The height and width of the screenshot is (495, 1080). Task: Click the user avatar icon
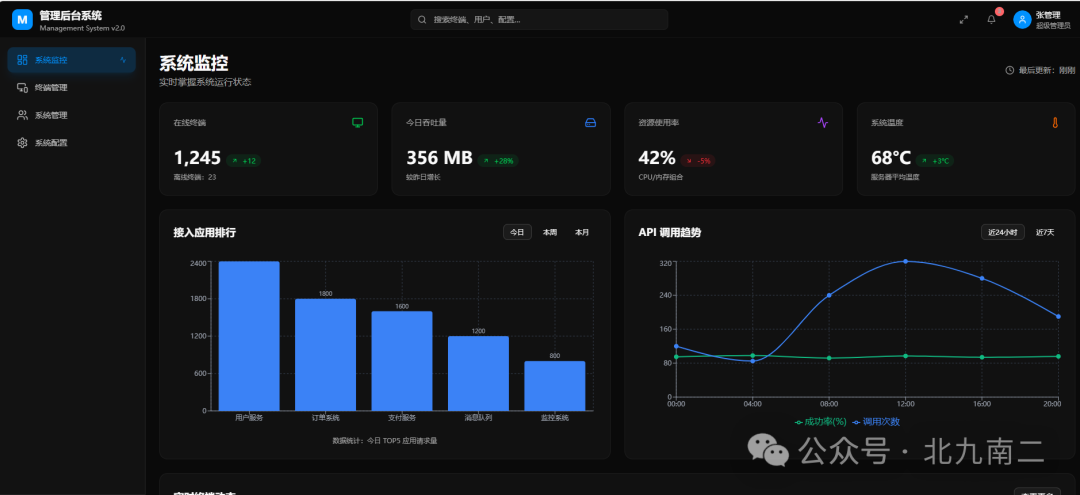1022,20
